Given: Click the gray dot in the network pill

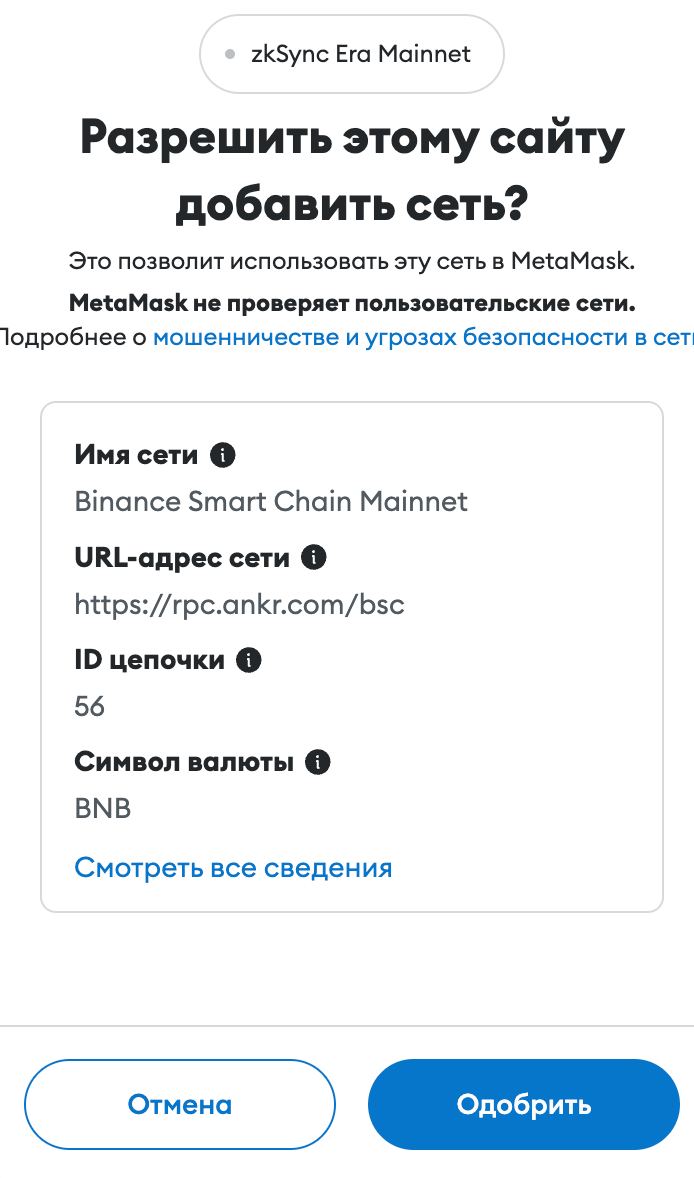Looking at the screenshot, I should coord(231,54).
